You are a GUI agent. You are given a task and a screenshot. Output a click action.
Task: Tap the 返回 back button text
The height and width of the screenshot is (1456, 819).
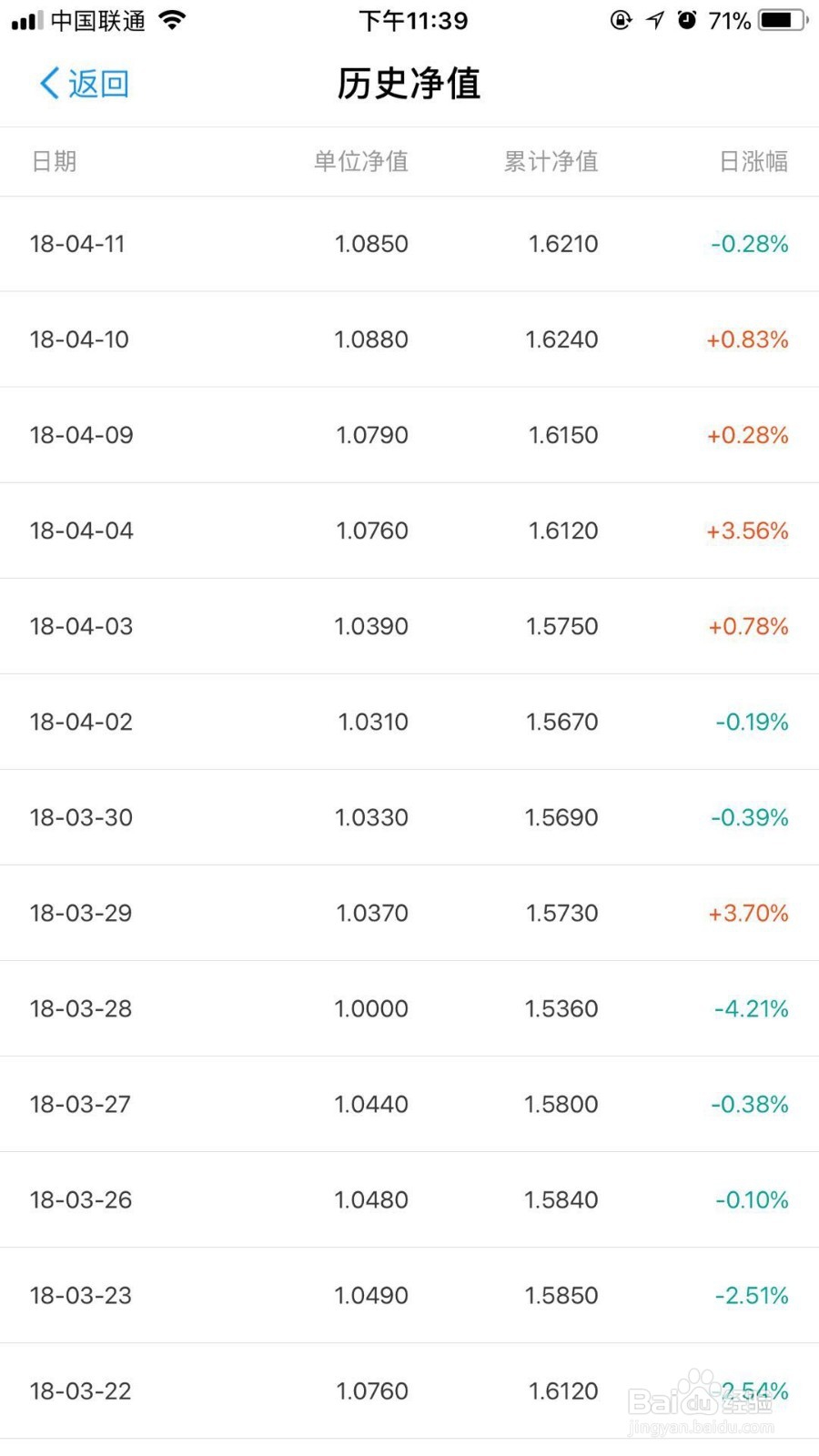(x=98, y=84)
